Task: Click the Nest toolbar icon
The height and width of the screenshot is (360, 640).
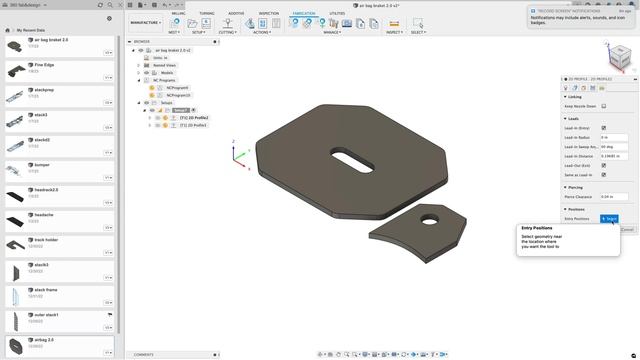Action: pyautogui.click(x=175, y=23)
